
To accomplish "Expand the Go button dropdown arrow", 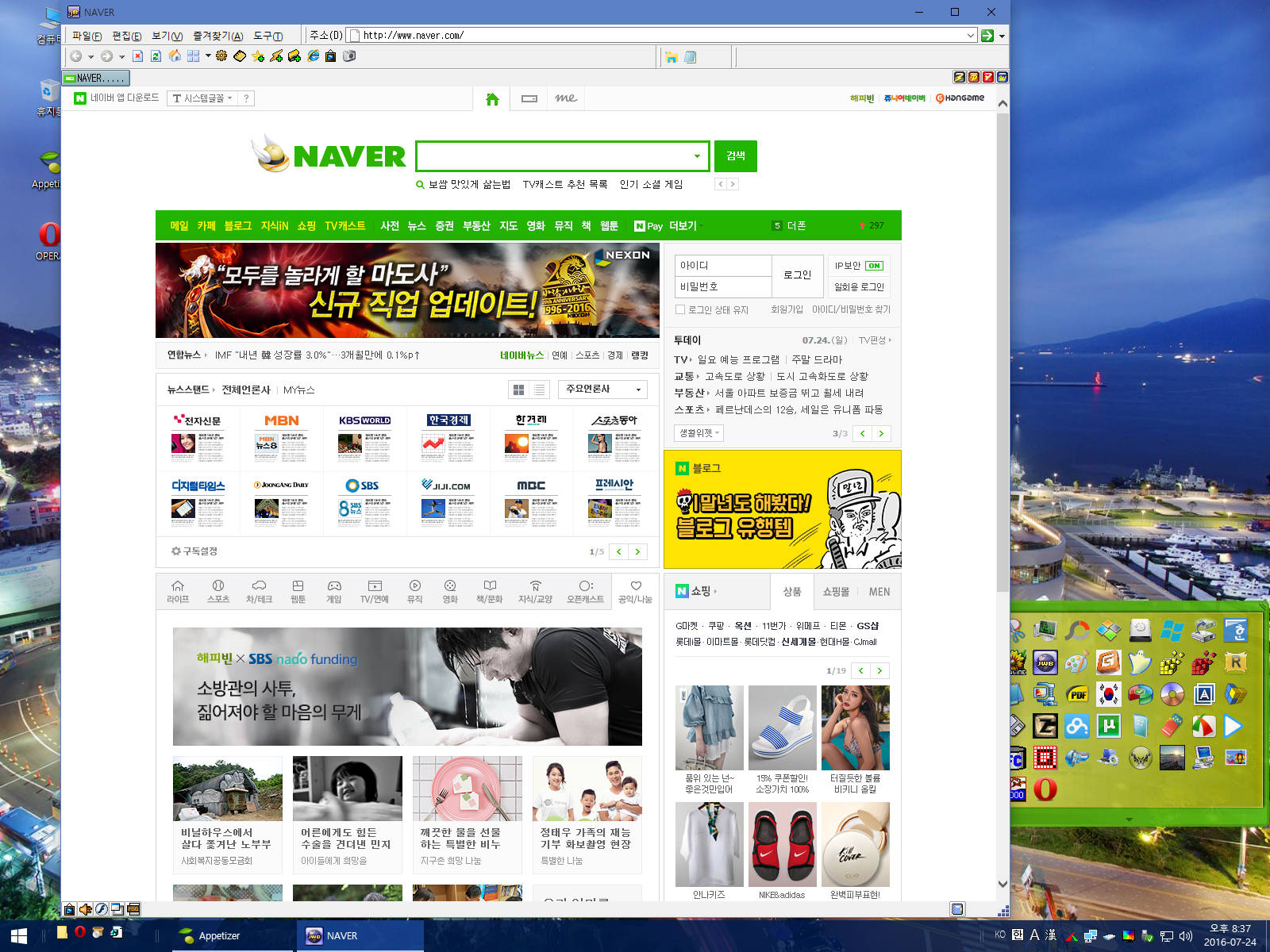I will (1002, 36).
